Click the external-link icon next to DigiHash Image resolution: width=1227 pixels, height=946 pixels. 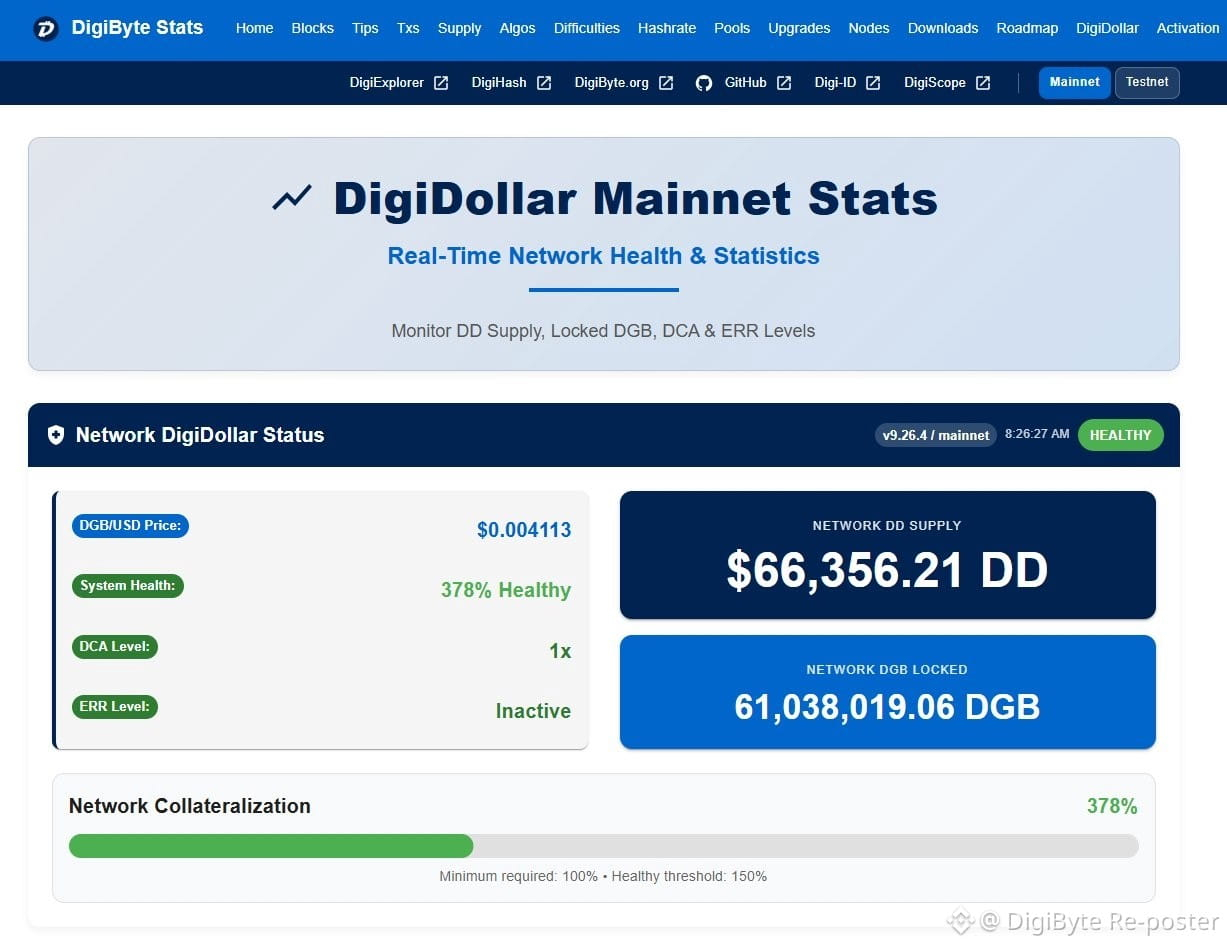pyautogui.click(x=544, y=83)
